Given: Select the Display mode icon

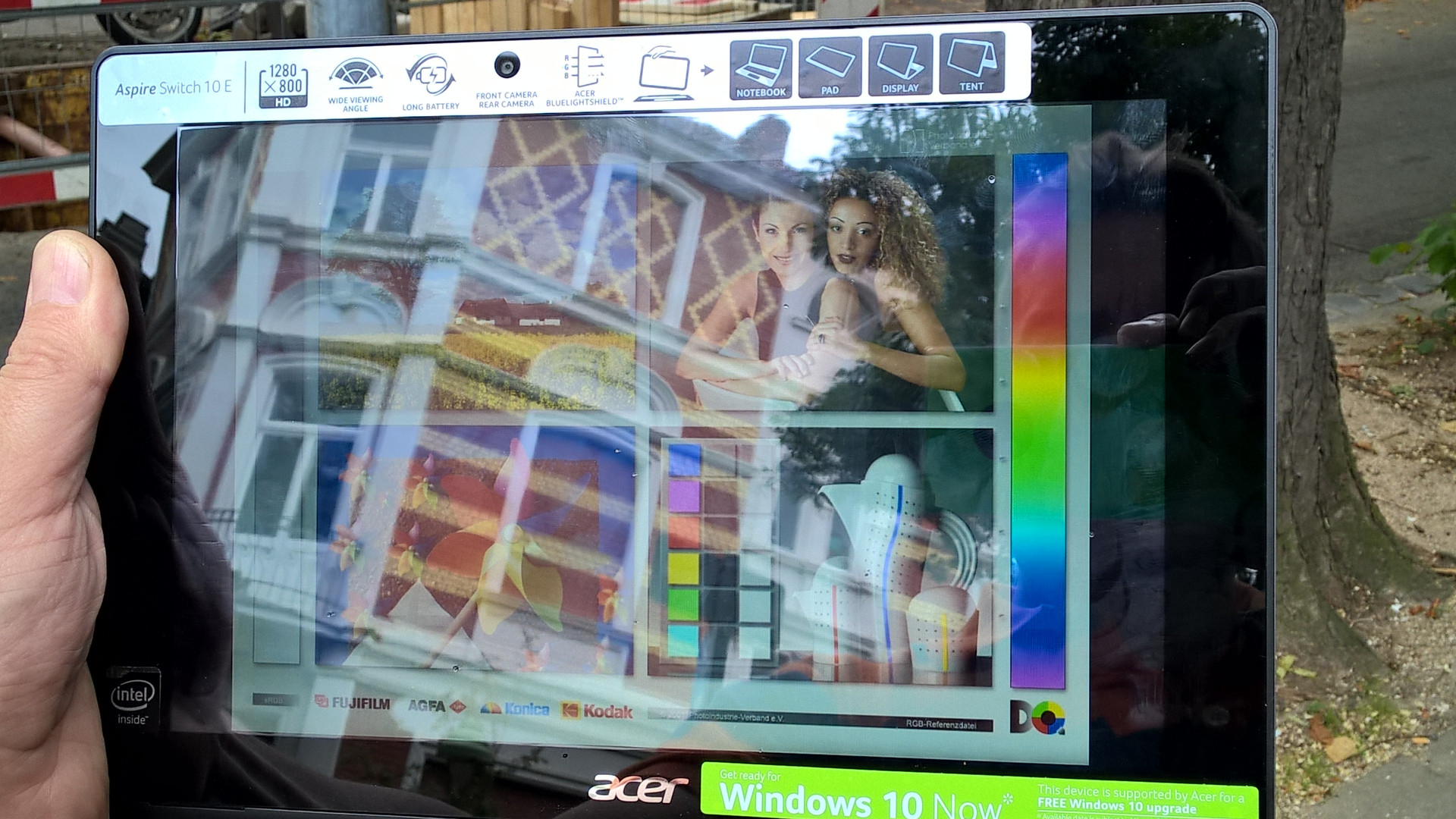Looking at the screenshot, I should point(900,65).
